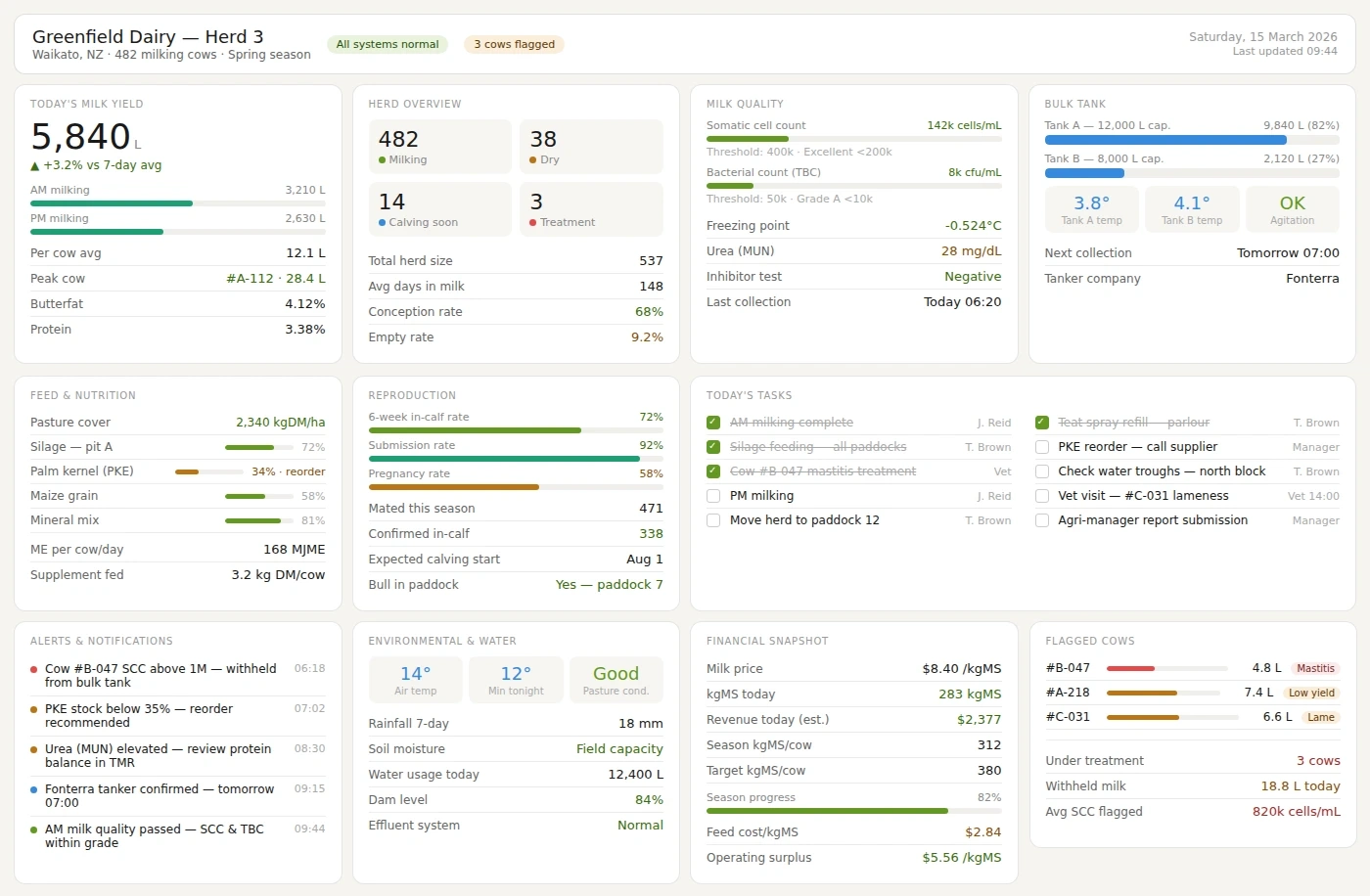This screenshot has height=896, width=1370.
Task: Open the 3 cows flagged badge
Action: click(513, 44)
